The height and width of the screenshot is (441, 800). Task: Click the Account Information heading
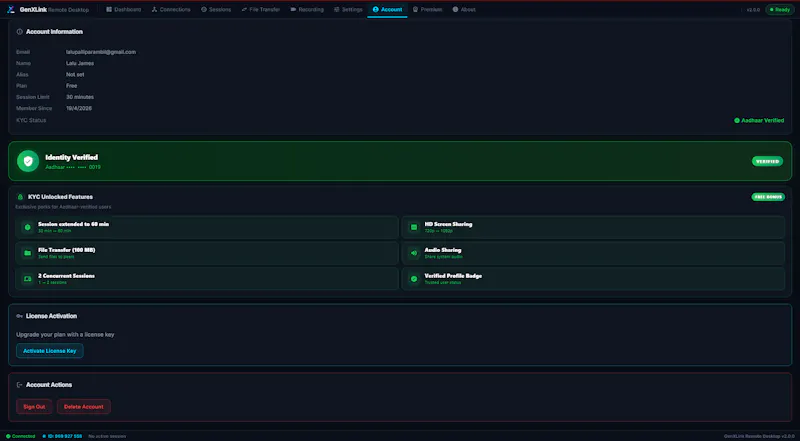click(54, 32)
